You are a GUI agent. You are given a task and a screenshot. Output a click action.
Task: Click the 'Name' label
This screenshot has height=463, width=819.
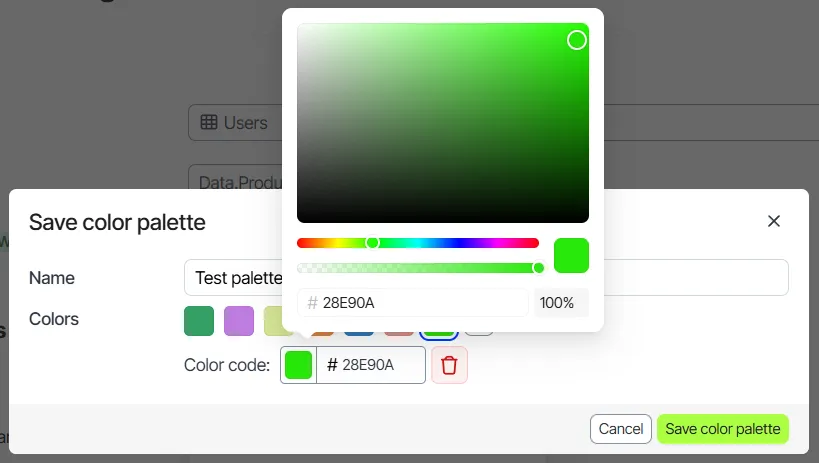[x=52, y=278]
